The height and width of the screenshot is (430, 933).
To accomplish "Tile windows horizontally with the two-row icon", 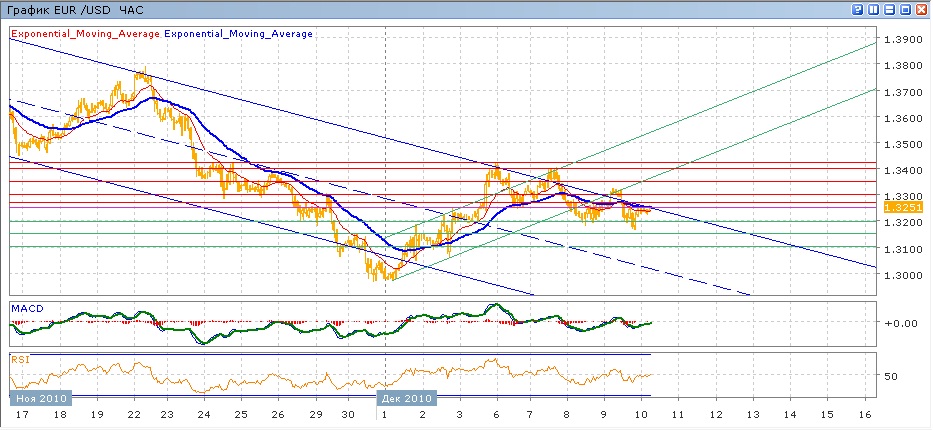I will pyautogui.click(x=890, y=10).
